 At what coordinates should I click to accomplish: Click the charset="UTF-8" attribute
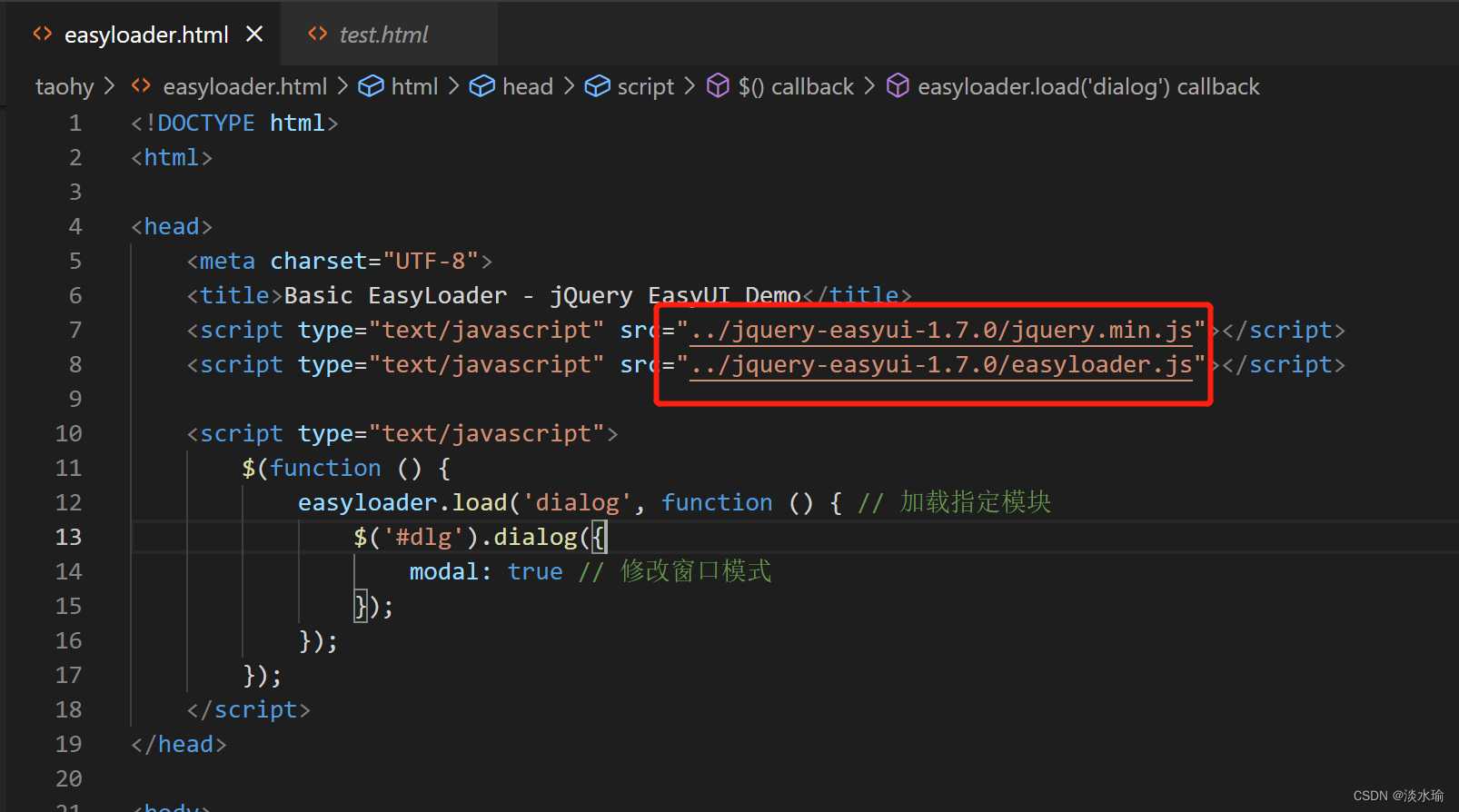[x=374, y=261]
